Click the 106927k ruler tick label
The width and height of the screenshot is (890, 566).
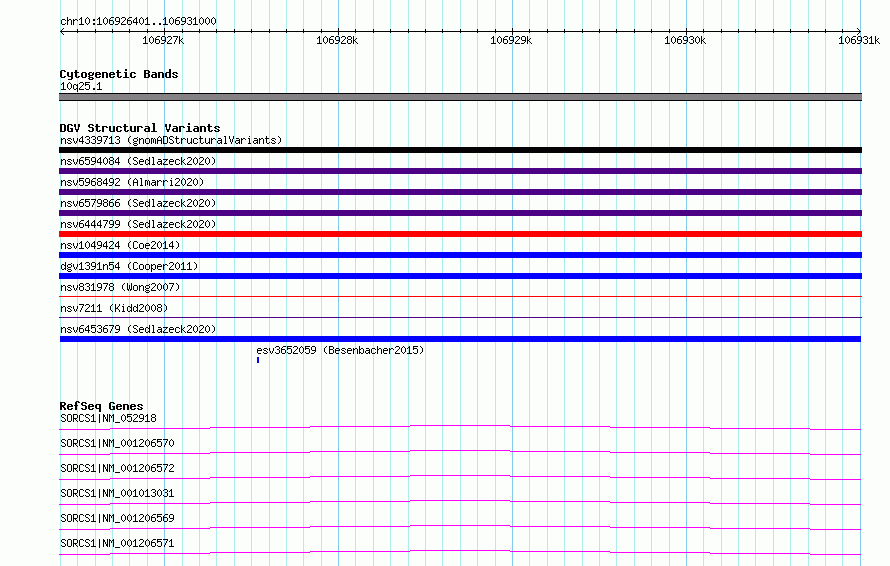163,40
